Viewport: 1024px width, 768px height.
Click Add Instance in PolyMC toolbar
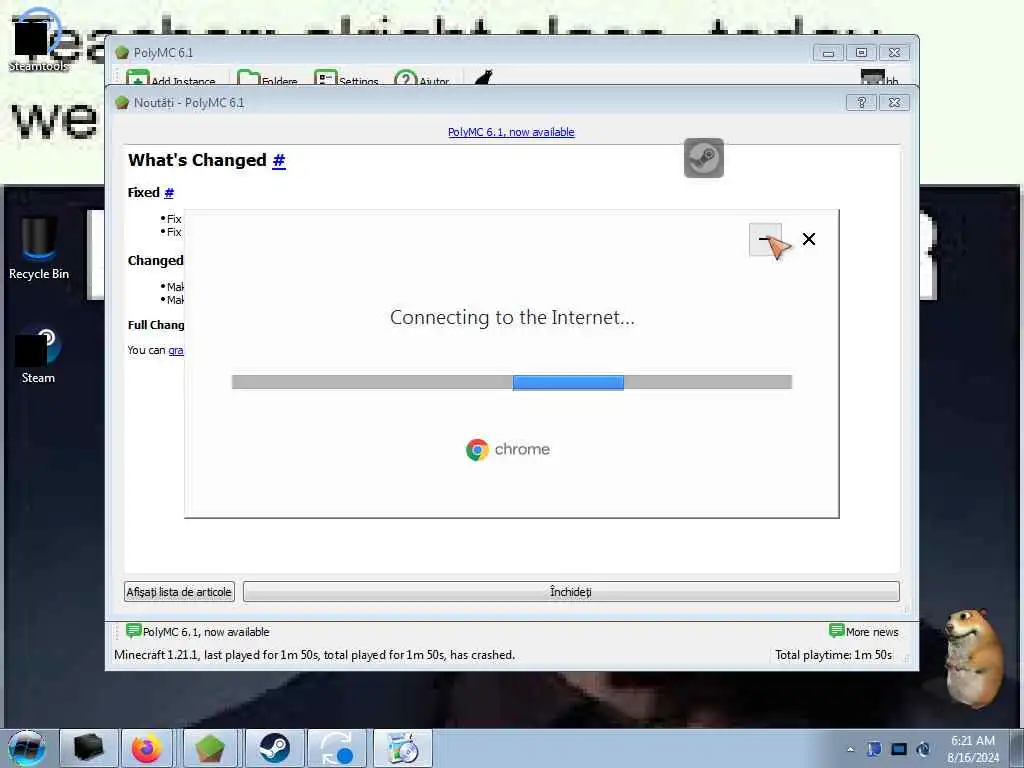tap(171, 80)
